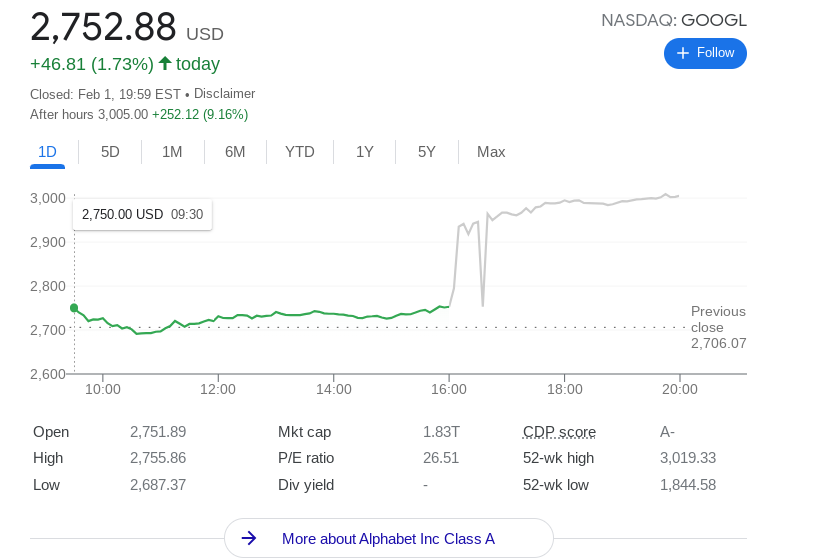This screenshot has width=825, height=559.
Task: Click the CDP score value A-
Action: pos(667,432)
